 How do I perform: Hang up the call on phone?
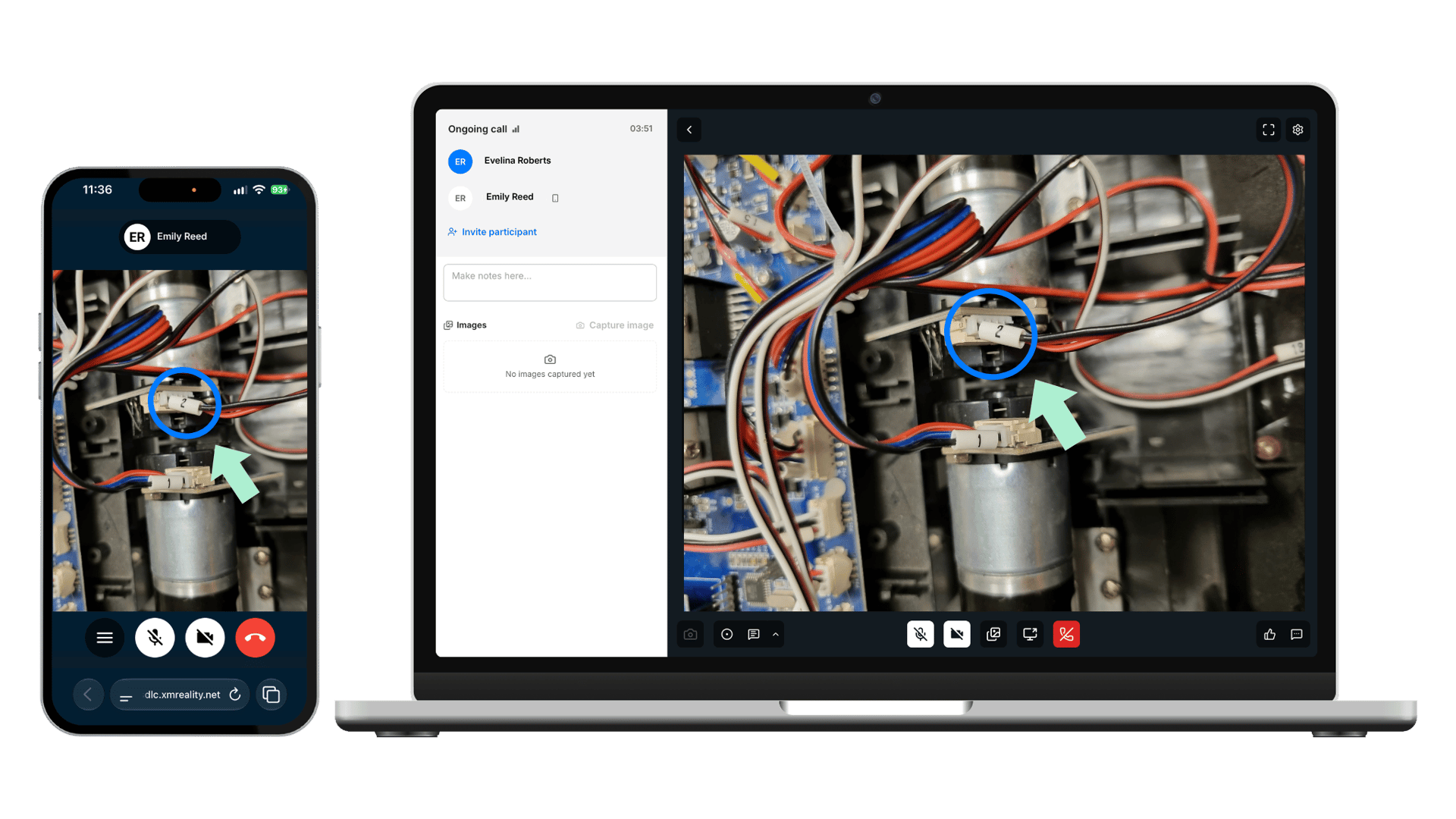[255, 638]
